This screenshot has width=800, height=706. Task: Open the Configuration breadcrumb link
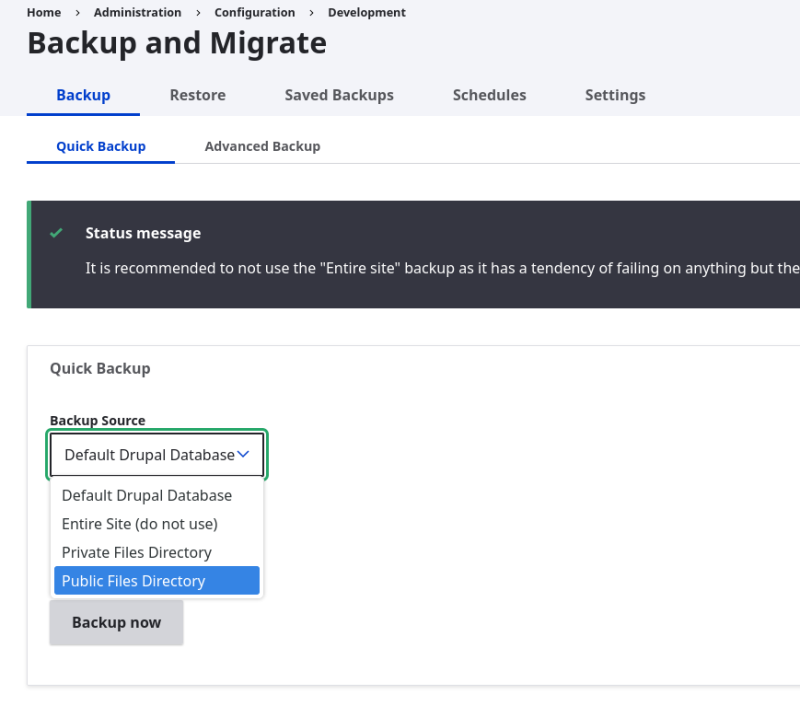255,12
